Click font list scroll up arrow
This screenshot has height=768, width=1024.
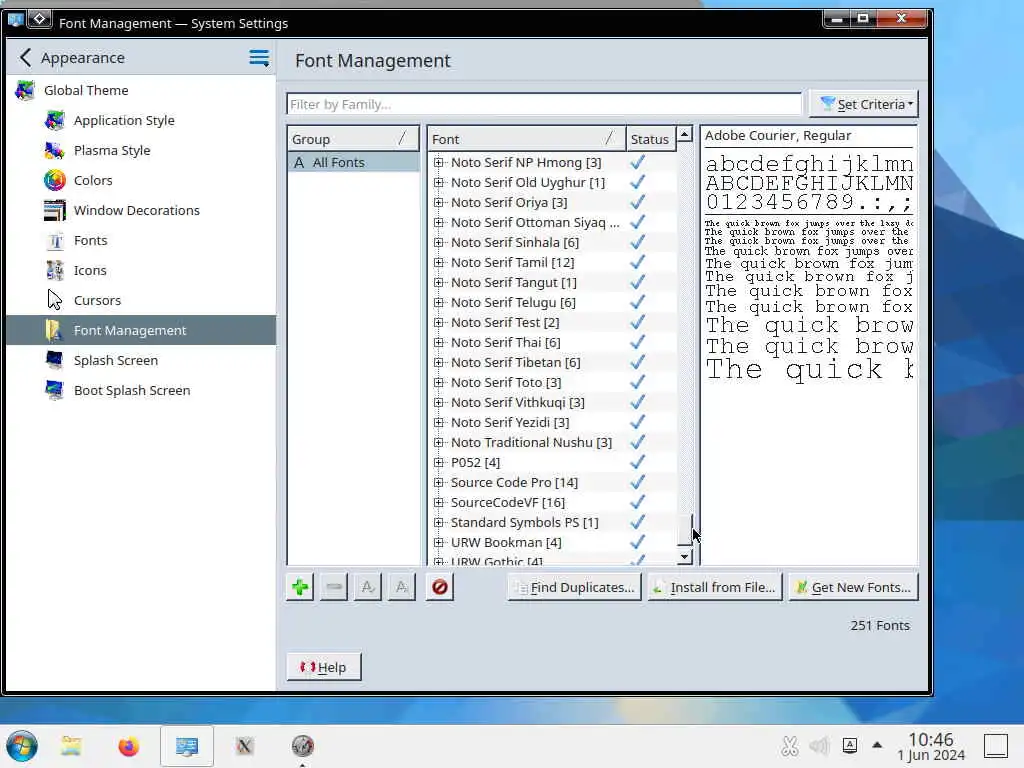684,134
